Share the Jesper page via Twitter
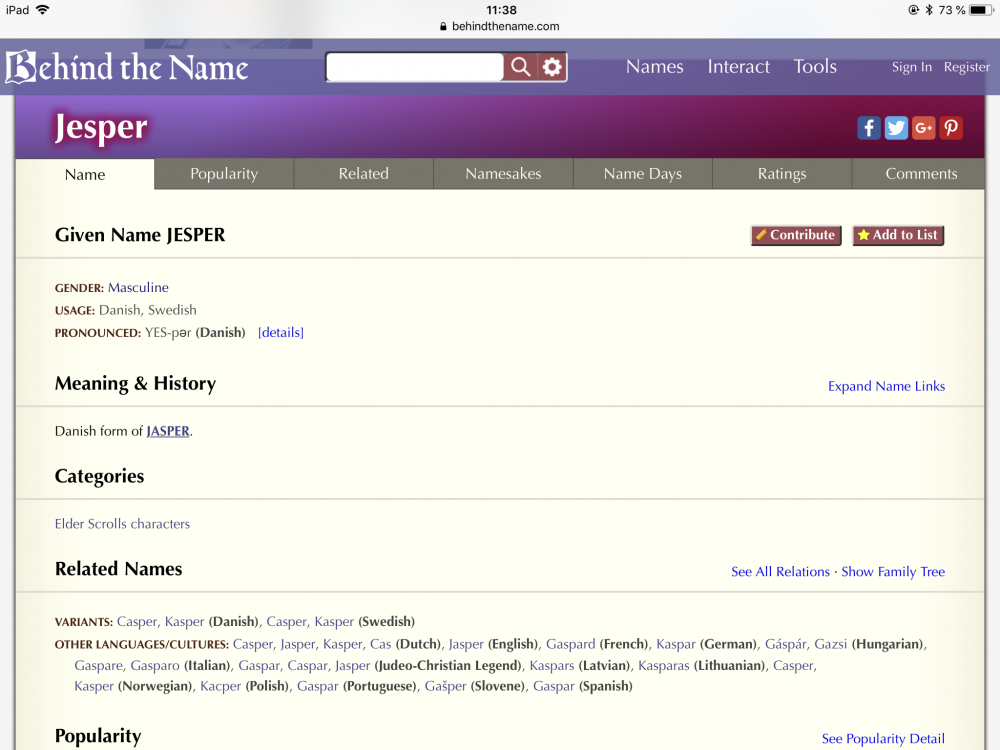 pyautogui.click(x=896, y=127)
